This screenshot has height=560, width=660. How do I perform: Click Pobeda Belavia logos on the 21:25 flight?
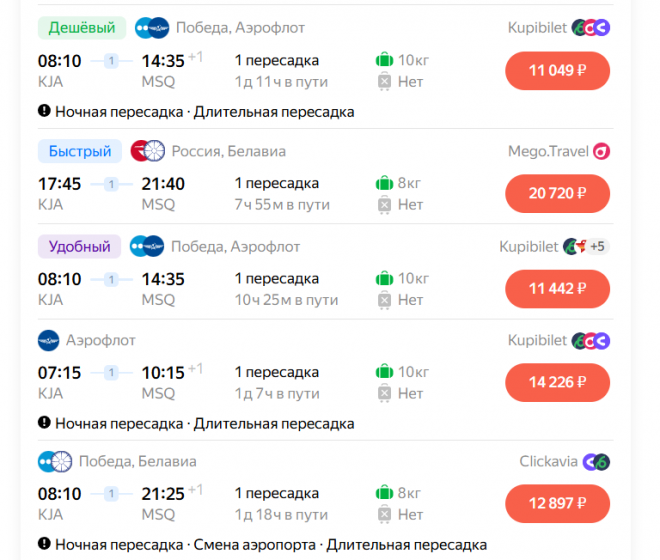coord(55,461)
